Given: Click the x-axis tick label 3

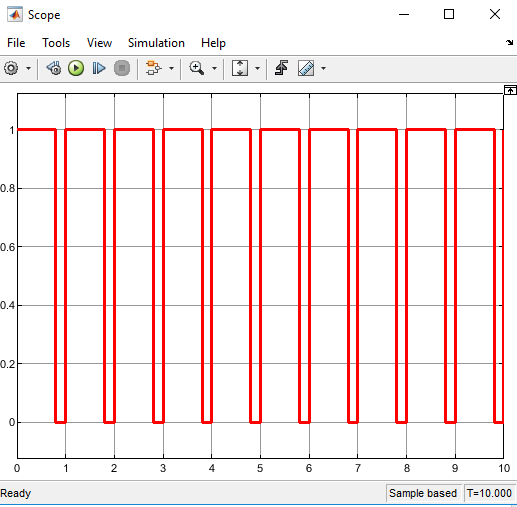Looking at the screenshot, I should 163,468.
